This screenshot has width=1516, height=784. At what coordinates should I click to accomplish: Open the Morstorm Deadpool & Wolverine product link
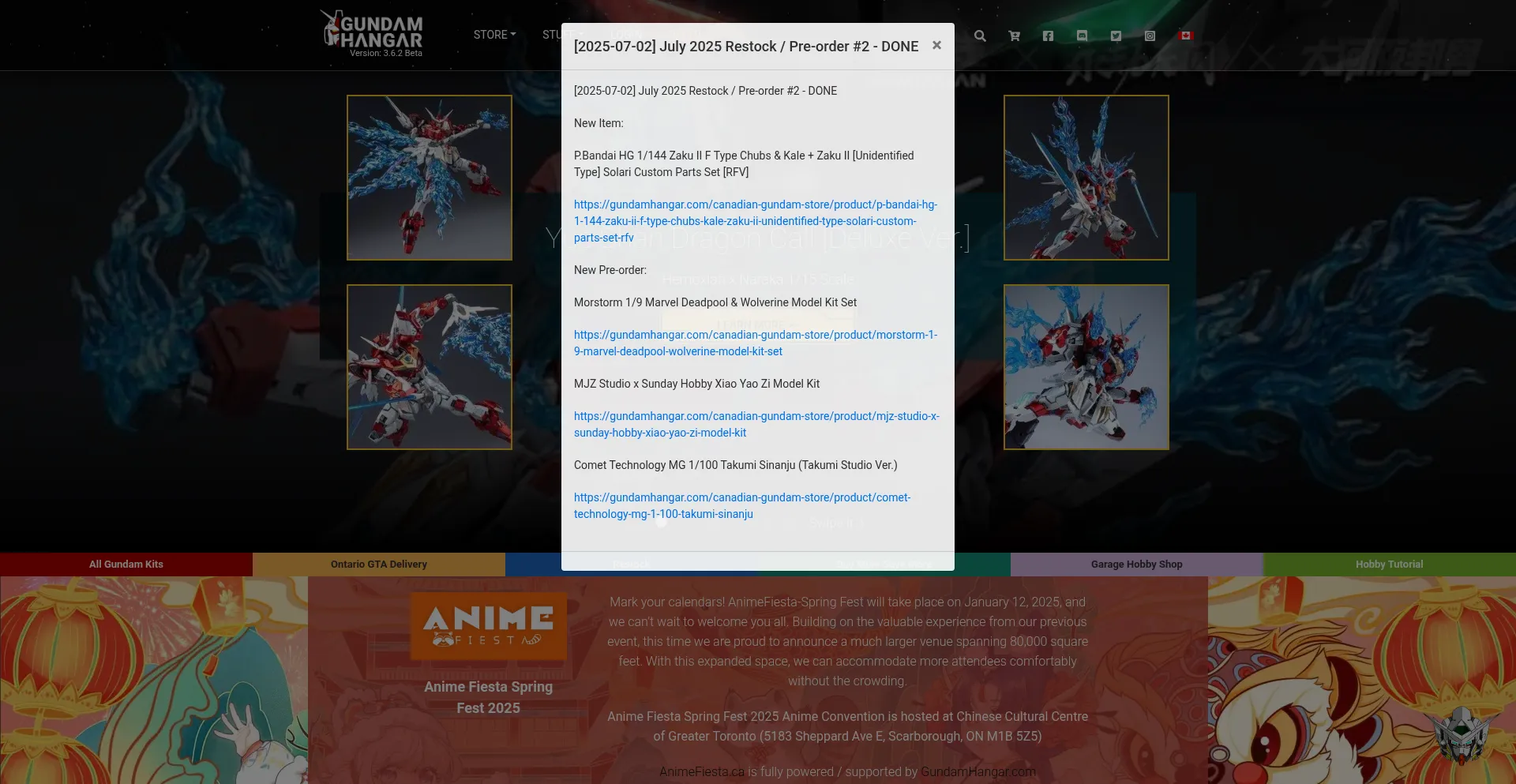coord(756,343)
